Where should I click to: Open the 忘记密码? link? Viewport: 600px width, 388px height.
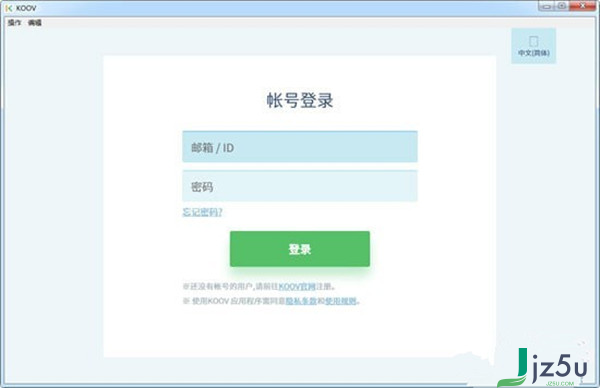pos(202,212)
